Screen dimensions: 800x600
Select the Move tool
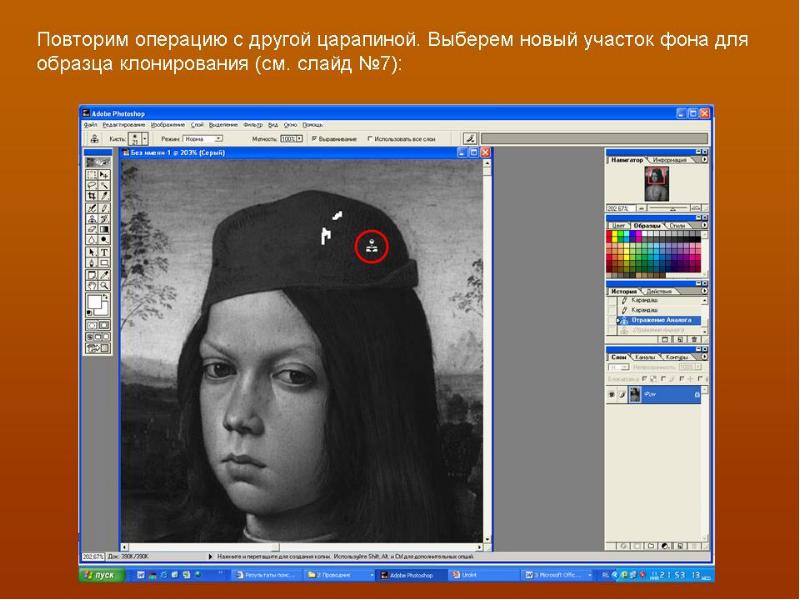[x=104, y=174]
